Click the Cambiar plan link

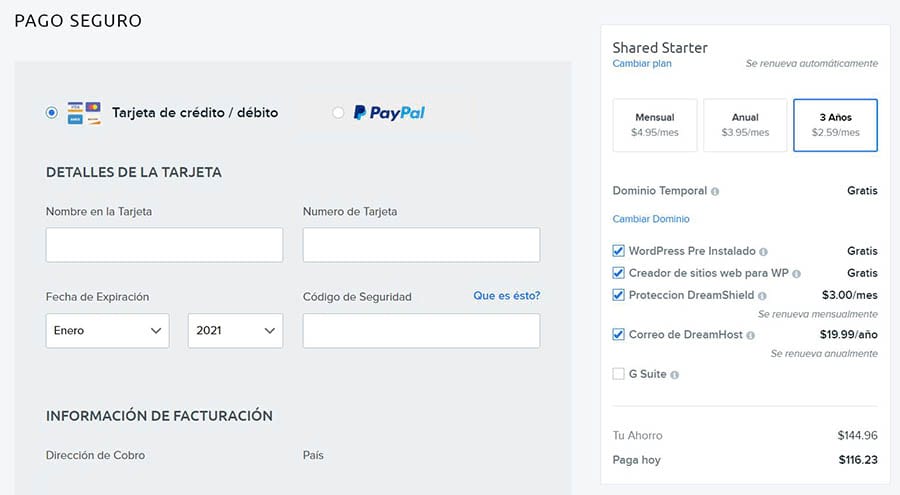point(642,64)
